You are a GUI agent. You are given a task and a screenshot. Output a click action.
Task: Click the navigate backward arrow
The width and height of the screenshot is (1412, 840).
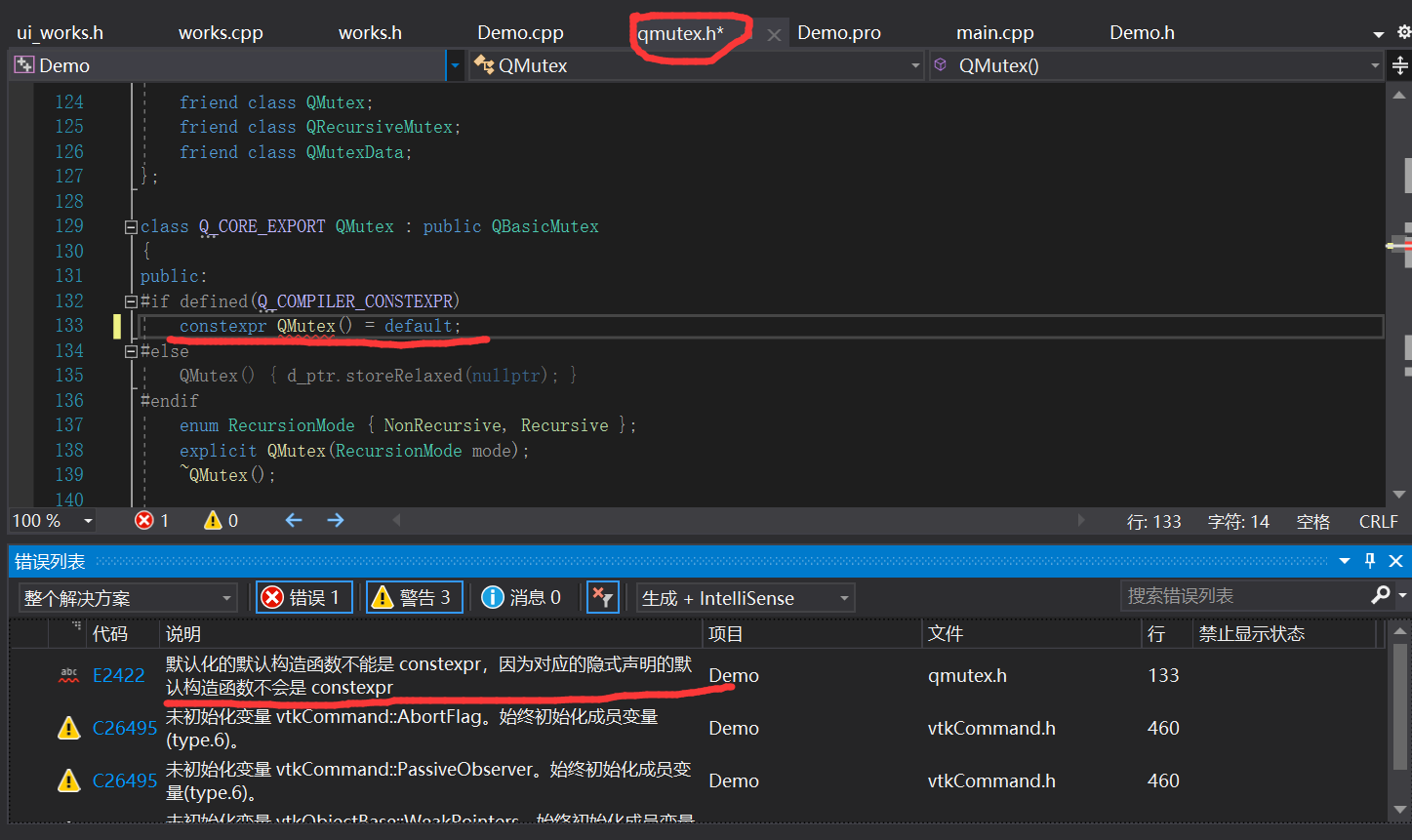tap(294, 520)
